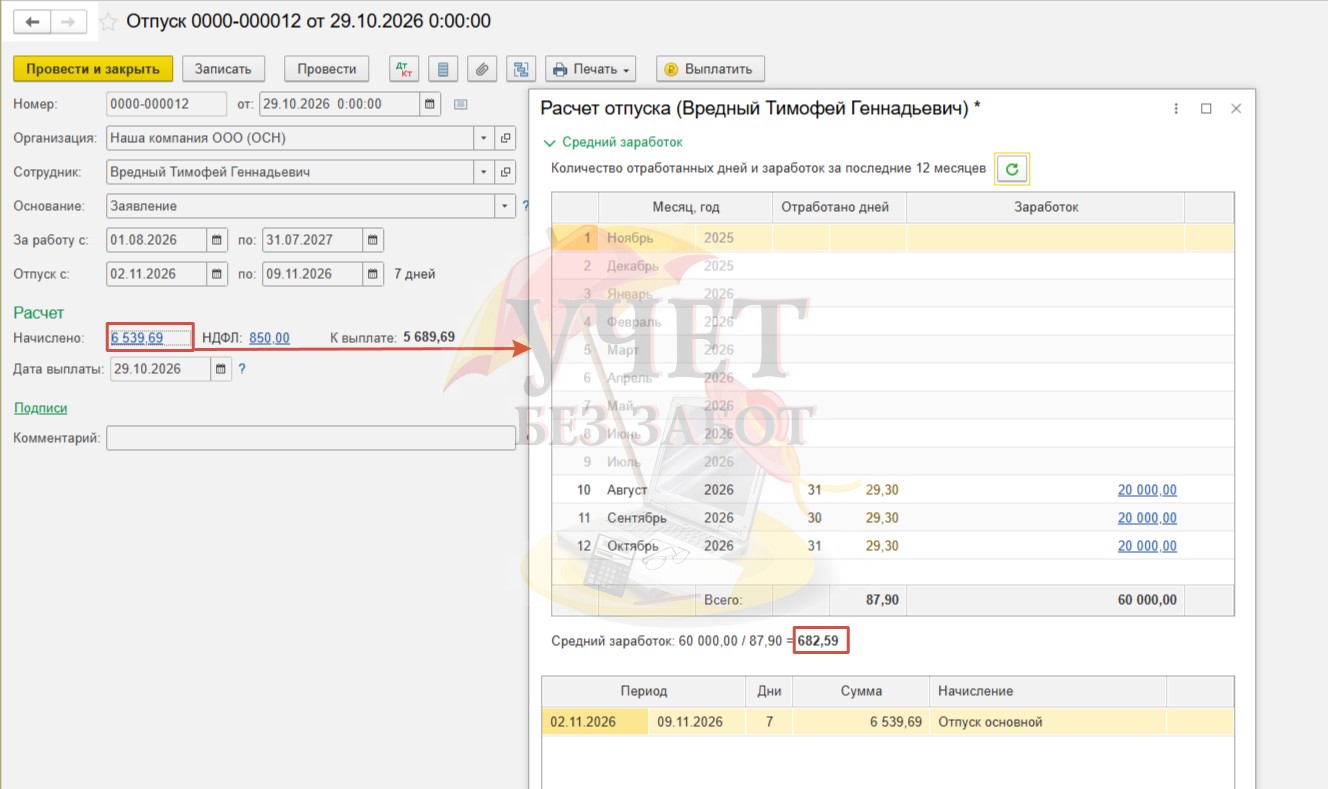Click the Провести и закрыть button
The height and width of the screenshot is (789, 1328).
tap(93, 69)
